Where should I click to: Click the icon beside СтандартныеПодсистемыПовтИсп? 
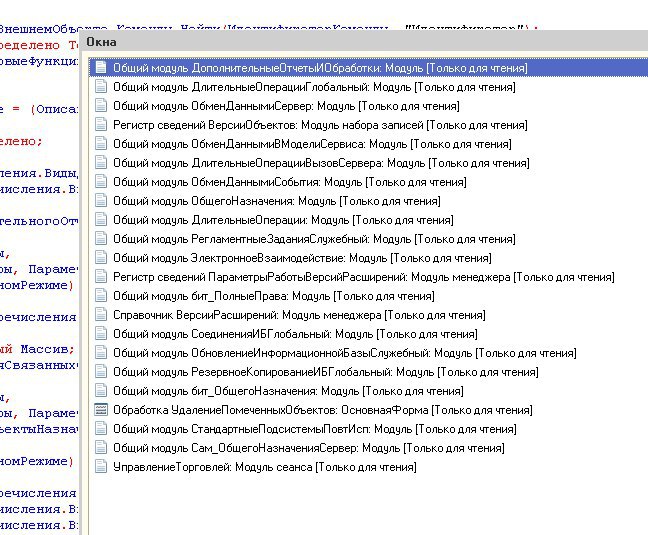101,429
